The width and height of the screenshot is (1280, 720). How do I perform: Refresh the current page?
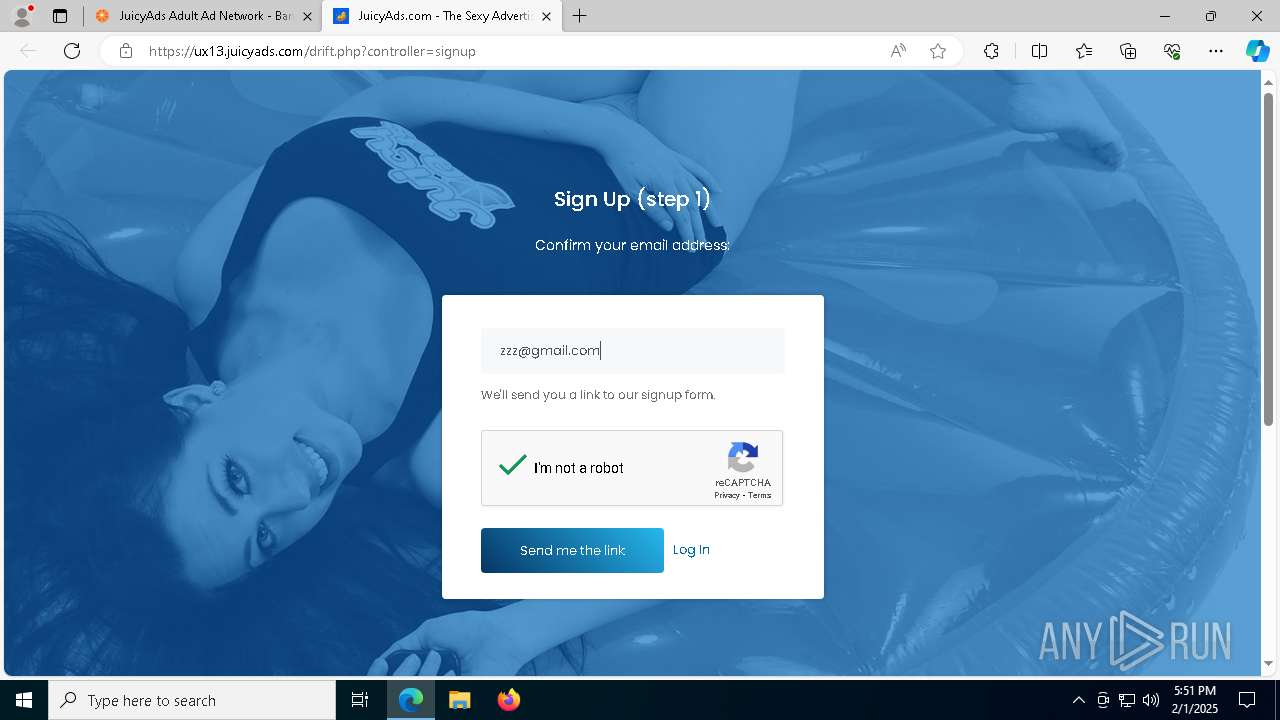[72, 51]
